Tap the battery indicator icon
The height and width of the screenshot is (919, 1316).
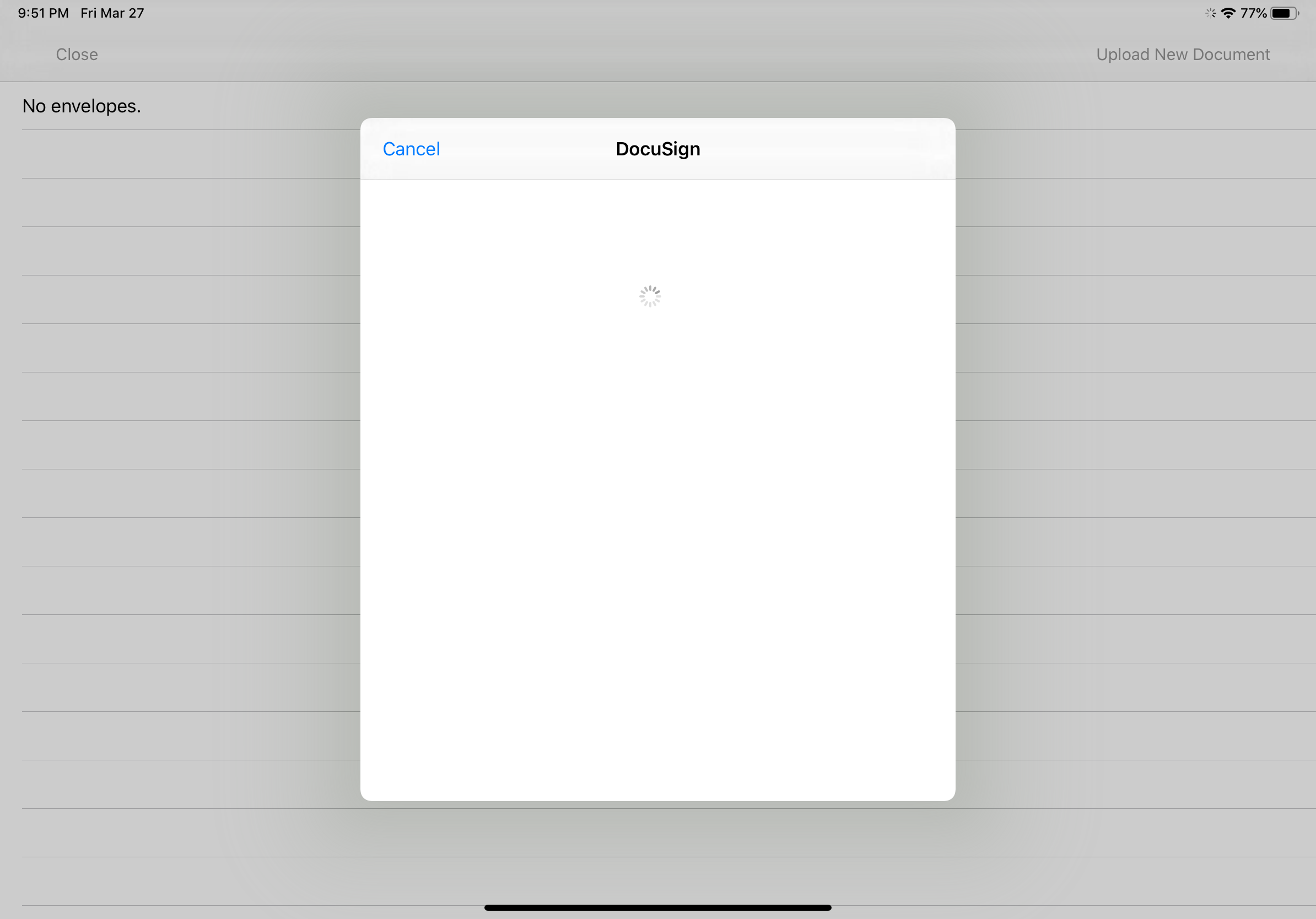click(x=1285, y=13)
